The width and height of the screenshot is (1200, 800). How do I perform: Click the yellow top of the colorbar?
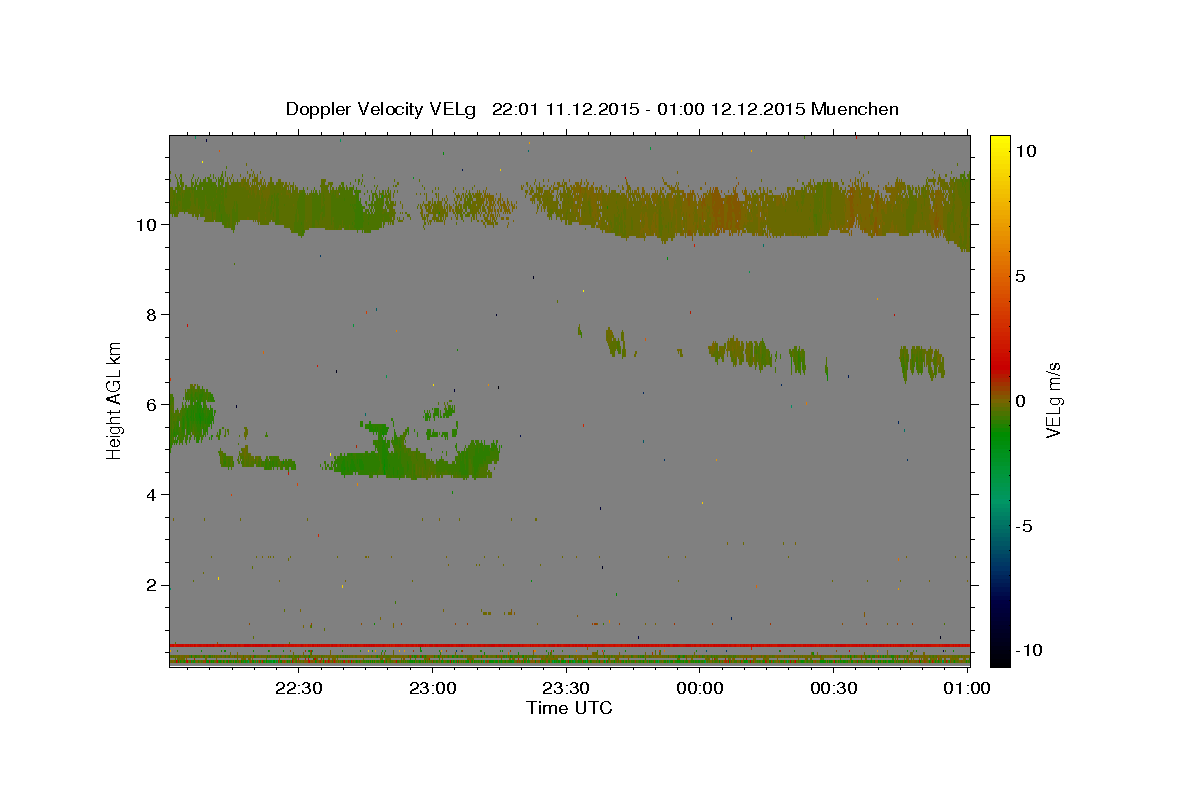pyautogui.click(x=999, y=145)
